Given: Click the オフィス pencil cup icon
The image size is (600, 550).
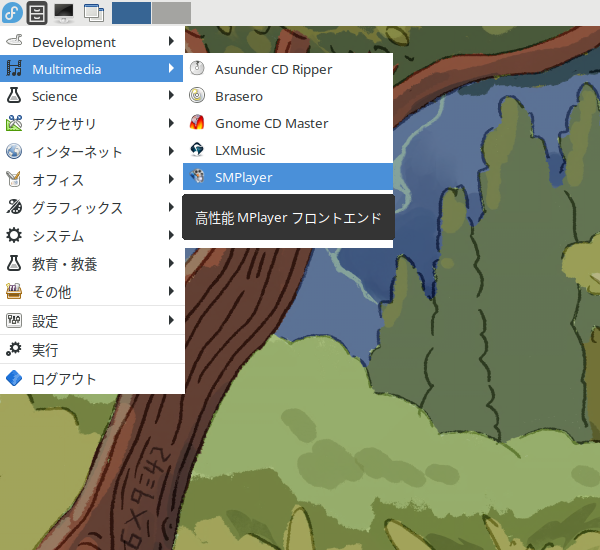Looking at the screenshot, I should (14, 179).
